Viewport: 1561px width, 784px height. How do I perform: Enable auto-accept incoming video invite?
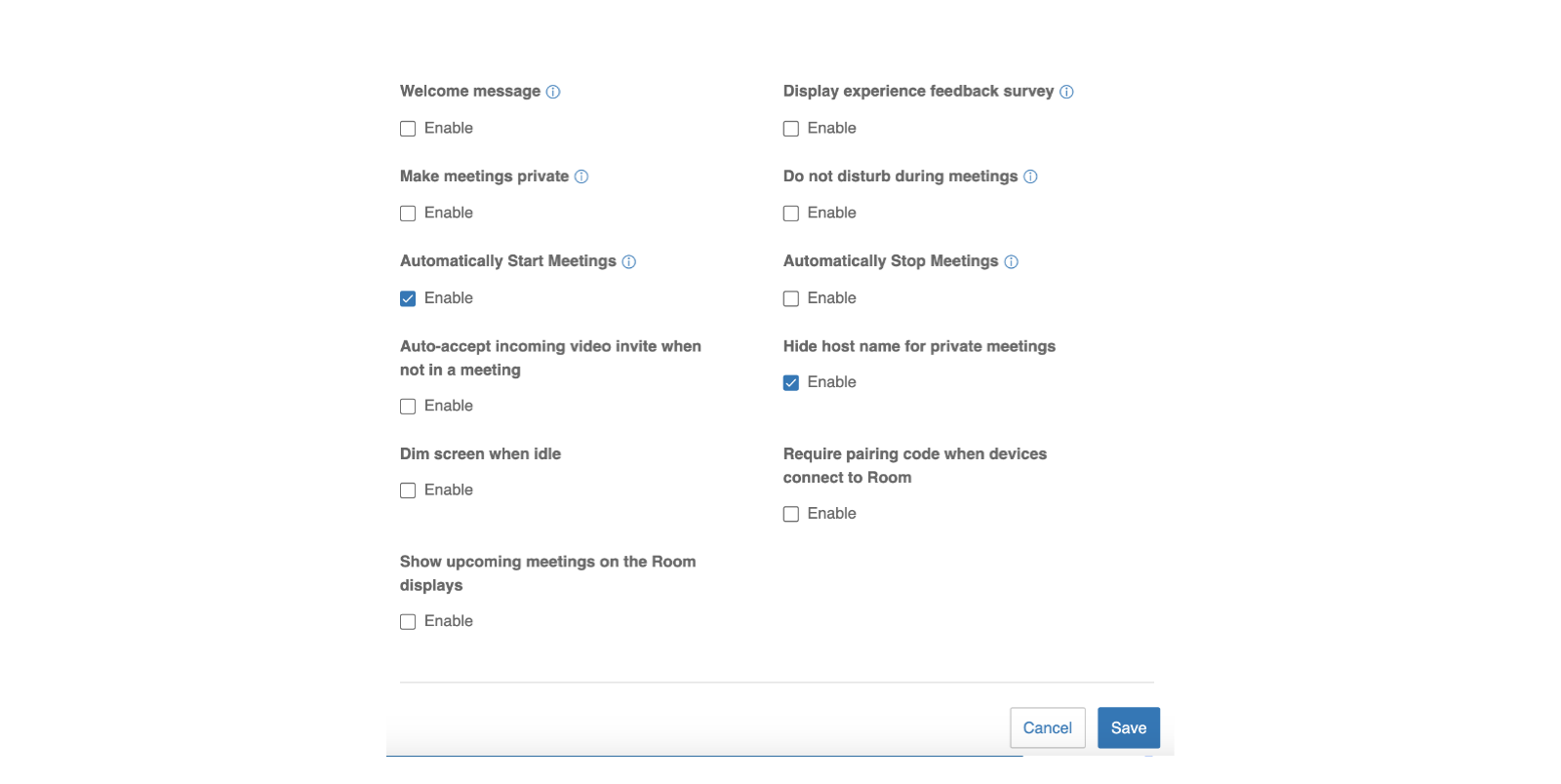point(408,407)
